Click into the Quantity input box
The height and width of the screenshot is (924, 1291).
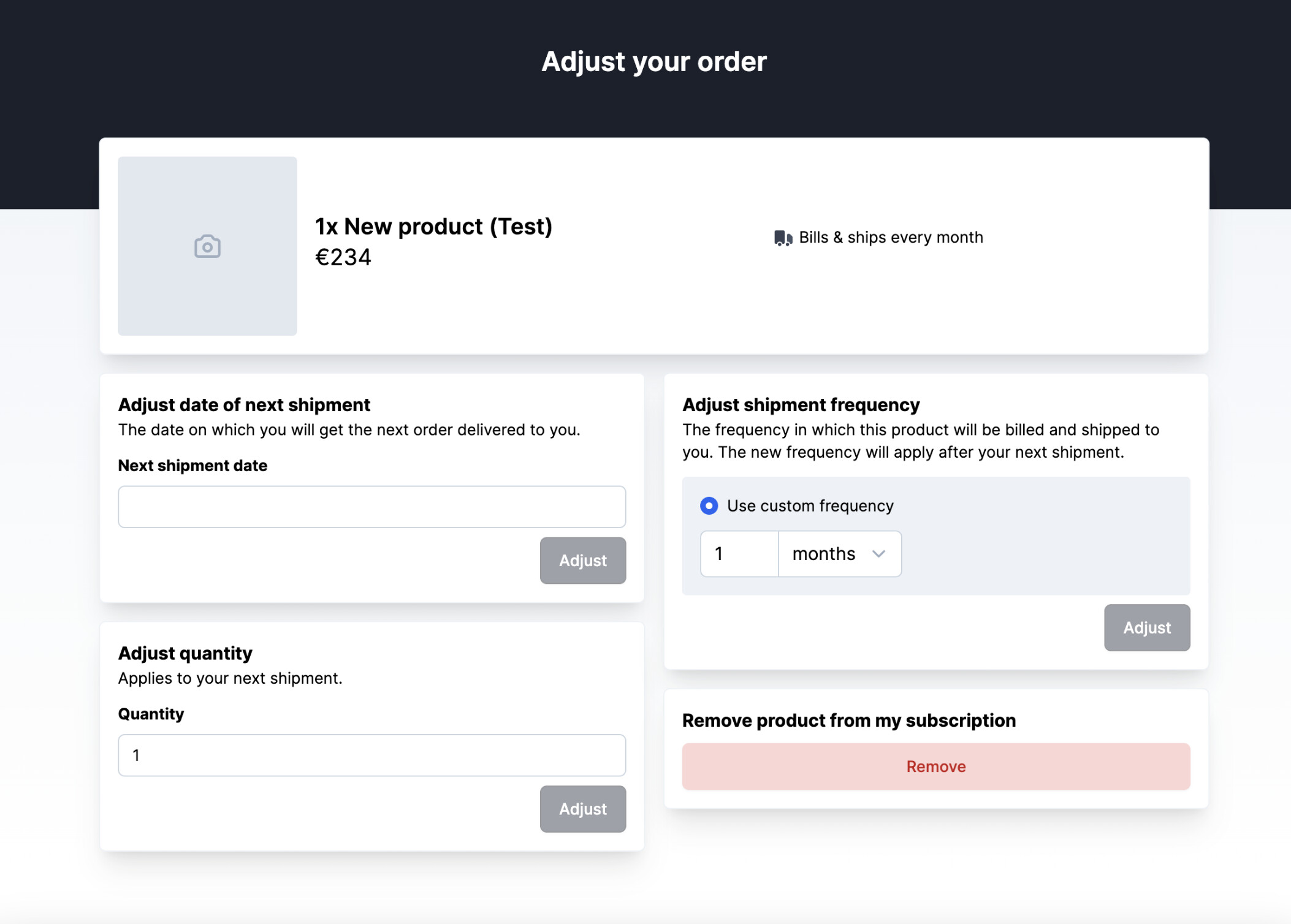(371, 755)
